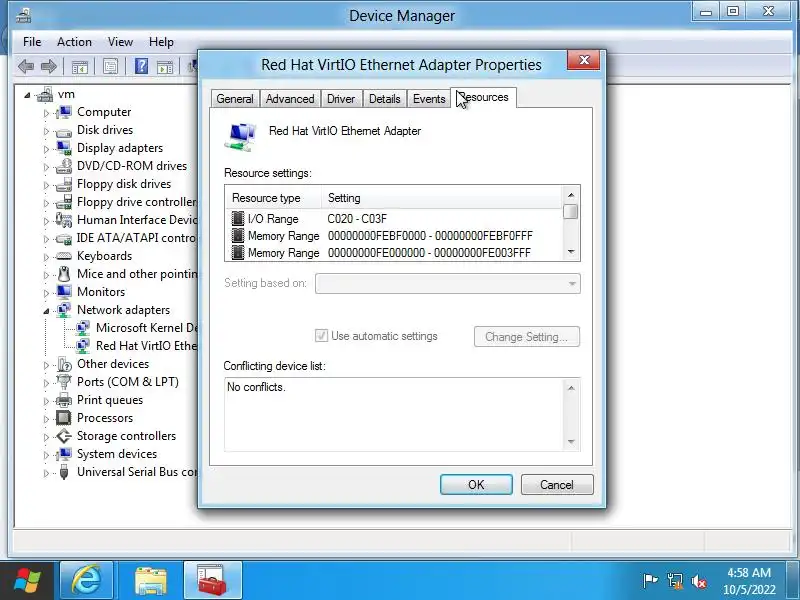This screenshot has width=800, height=600.
Task: Click the red toolbox taskbar icon
Action: coord(212,580)
